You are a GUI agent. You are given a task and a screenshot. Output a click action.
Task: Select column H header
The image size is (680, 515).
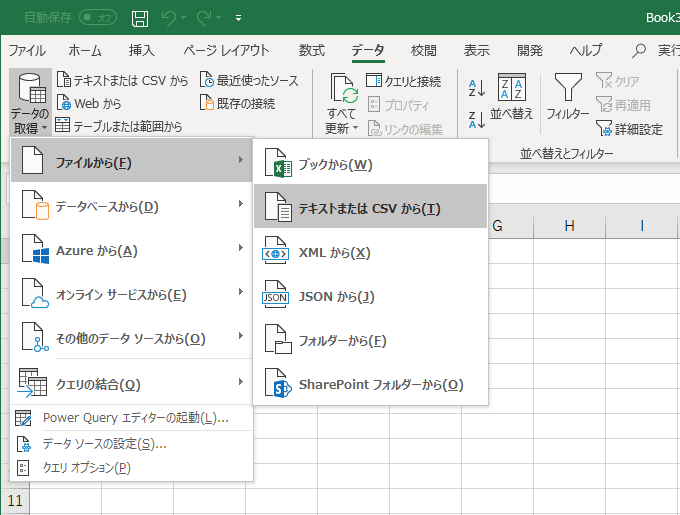point(569,226)
